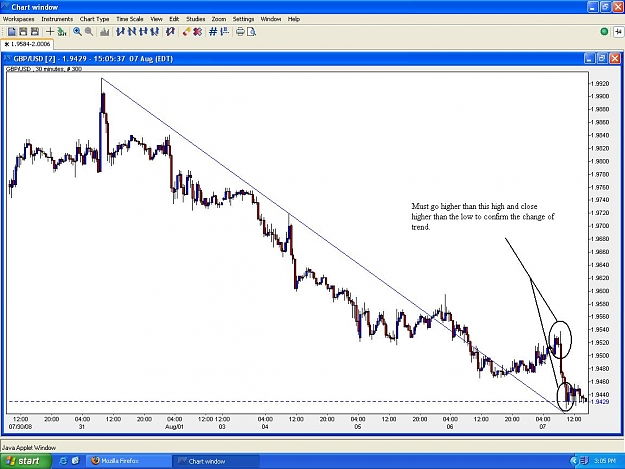Viewport: 625px width, 469px height.
Task: Minimize the GBP/USD inner chart window
Action: click(590, 59)
